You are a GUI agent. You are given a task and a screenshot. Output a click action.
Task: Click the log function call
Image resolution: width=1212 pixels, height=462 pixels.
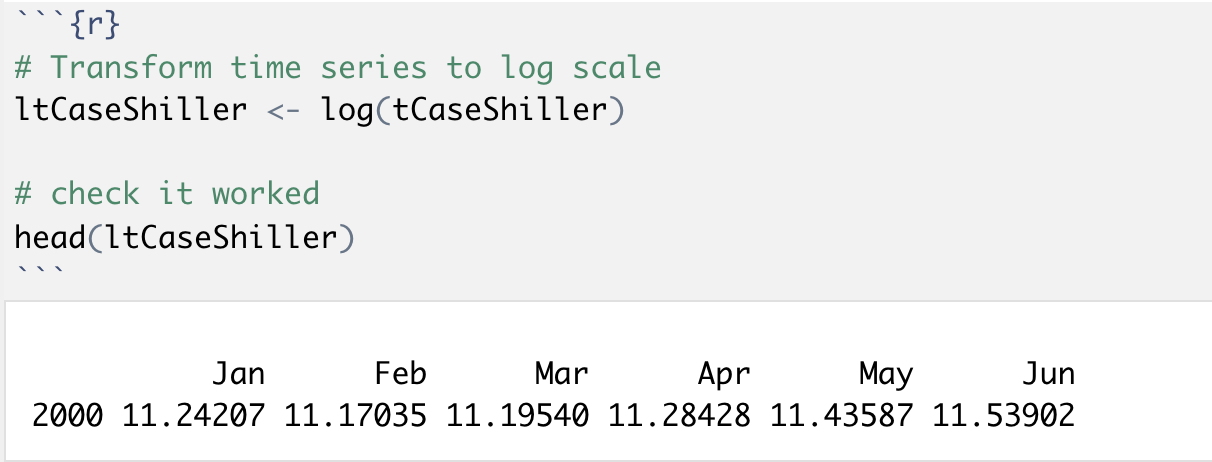(x=345, y=109)
